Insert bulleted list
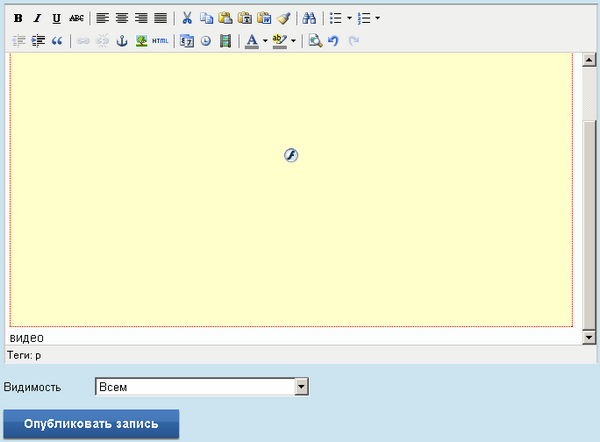600x442 pixels. [336, 18]
